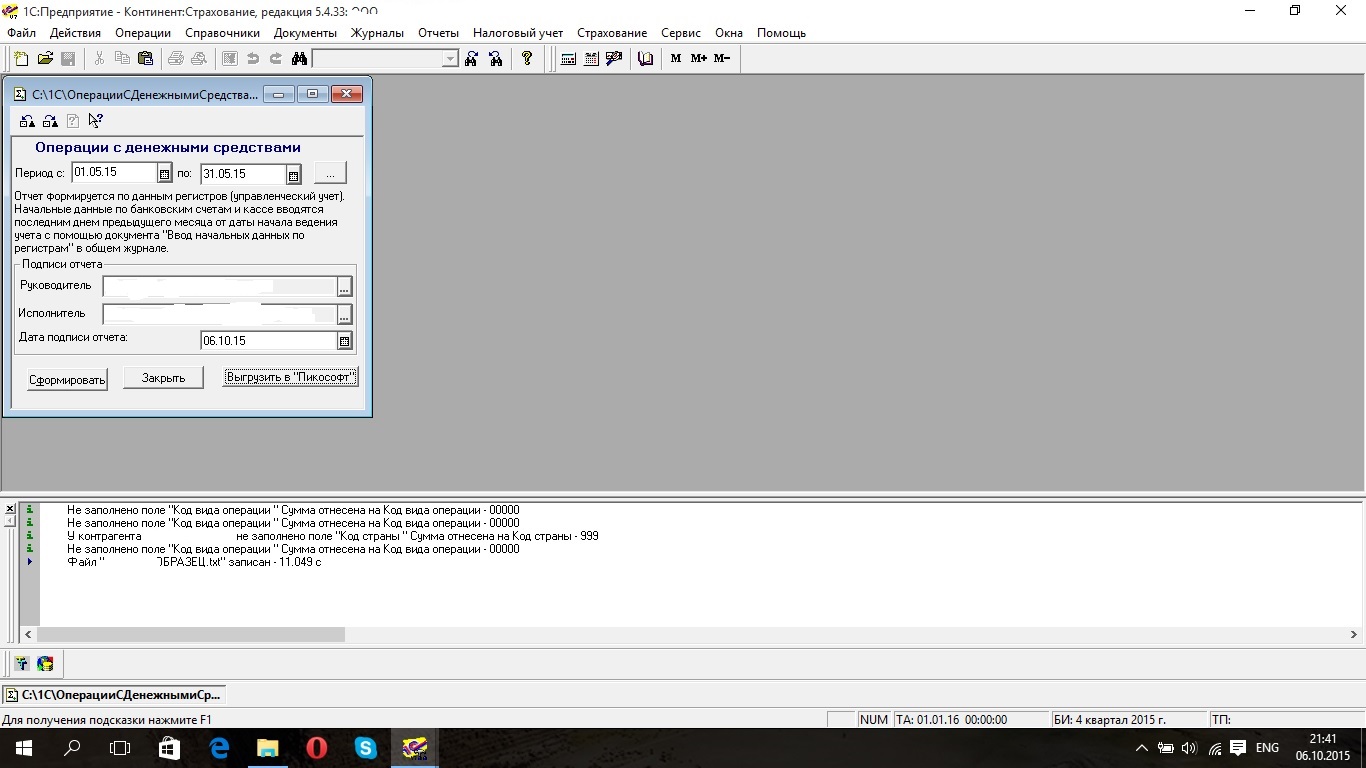This screenshot has height=768, width=1366.
Task: Open the Помощь menu
Action: click(781, 33)
